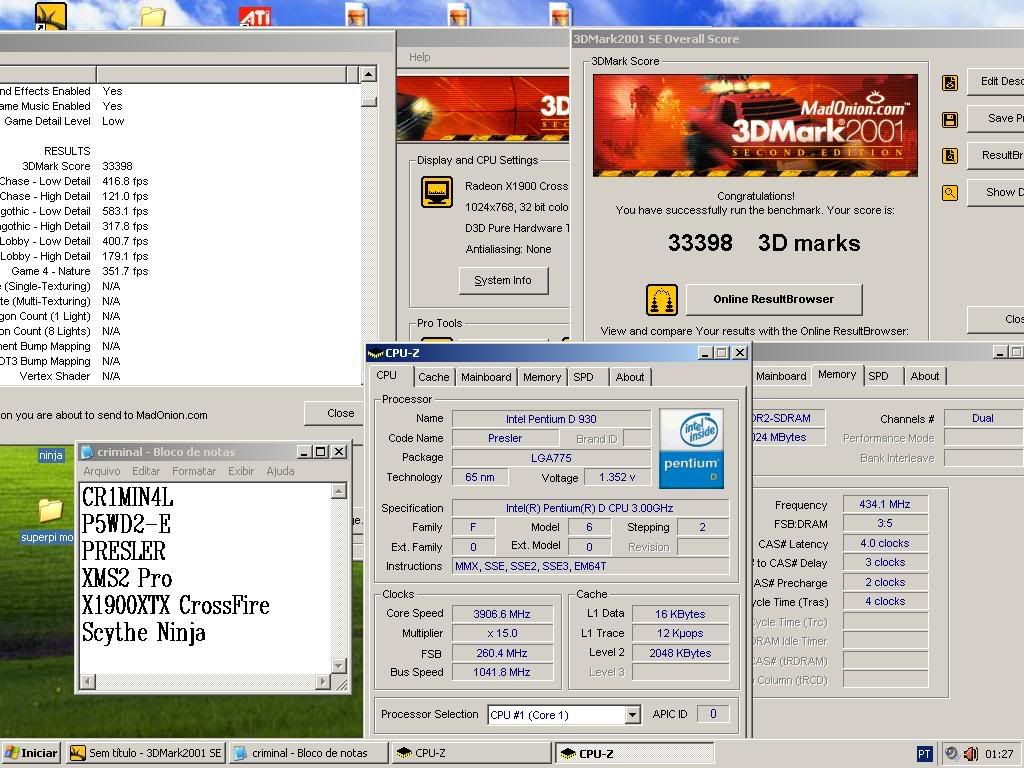1024x768 pixels.
Task: Click the Intel Pentium D logo in CPU-Z
Action: coord(692,449)
